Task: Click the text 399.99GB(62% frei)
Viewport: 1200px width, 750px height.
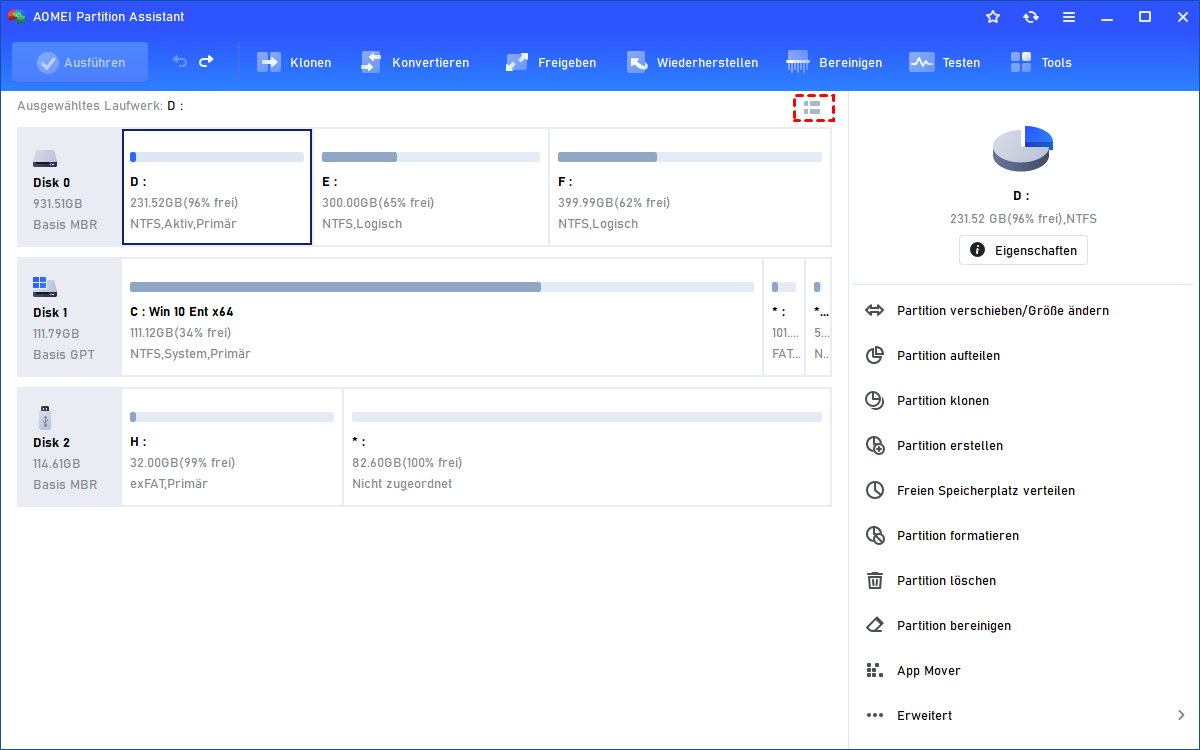Action: point(614,203)
